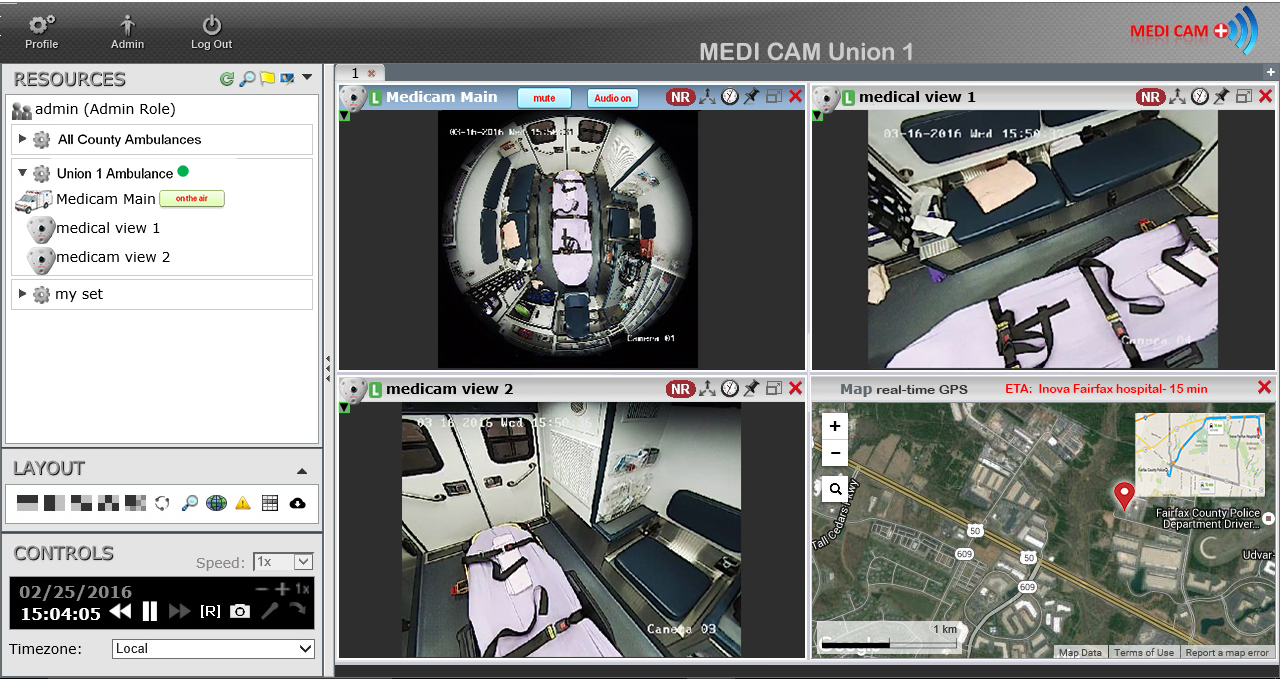1280x679 pixels.
Task: Click the layout cycle rotation icon
Action: [162, 503]
